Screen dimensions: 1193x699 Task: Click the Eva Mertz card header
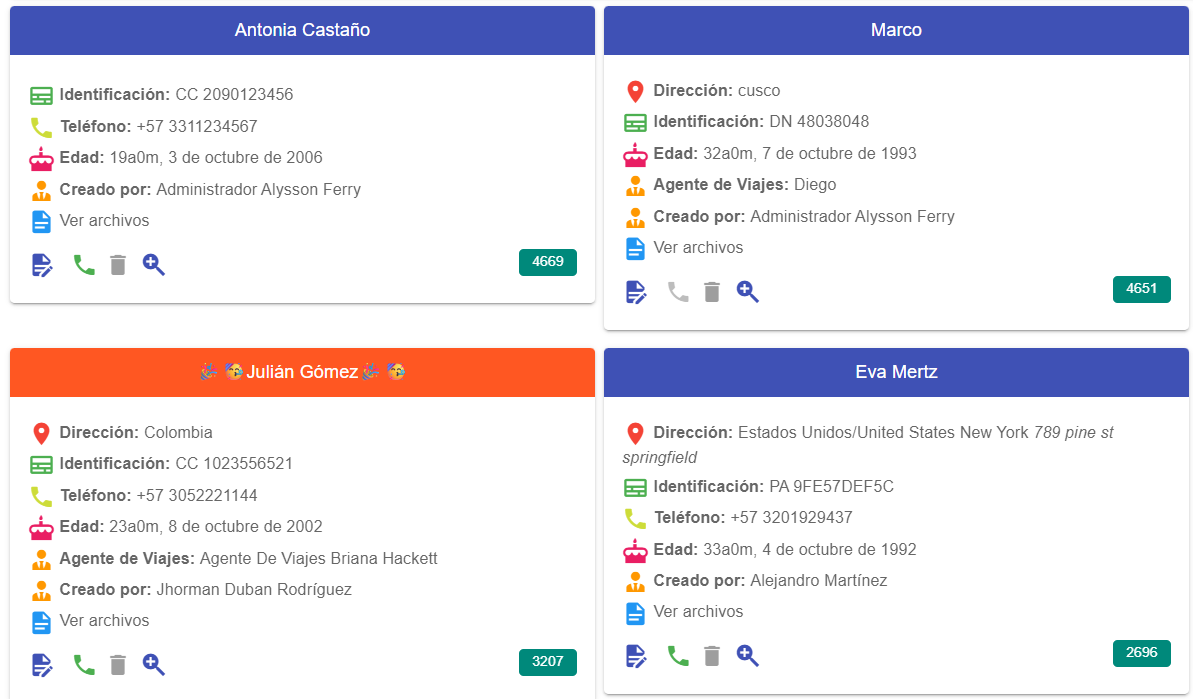[896, 372]
